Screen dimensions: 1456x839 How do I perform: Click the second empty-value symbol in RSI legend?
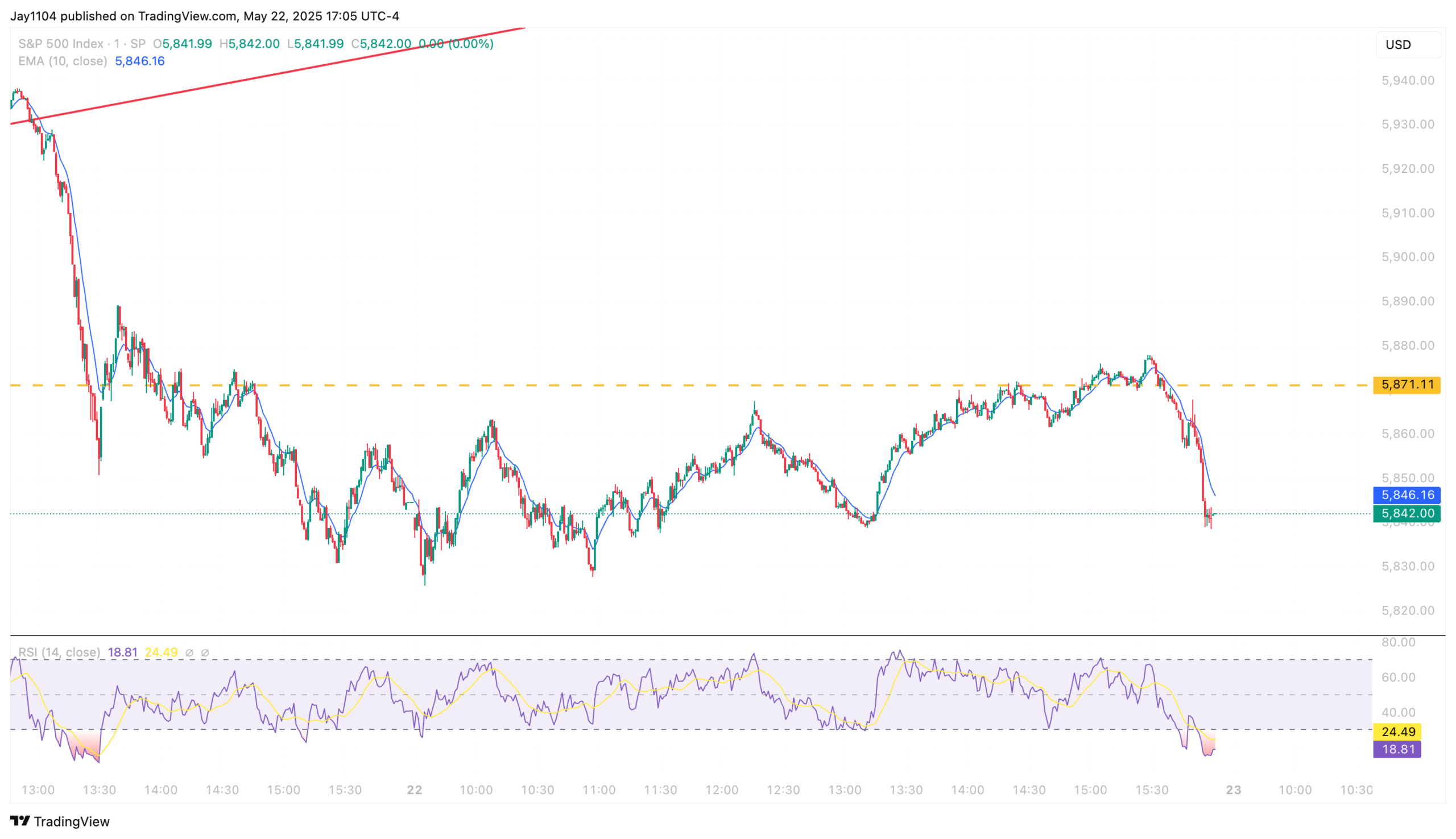click(205, 653)
